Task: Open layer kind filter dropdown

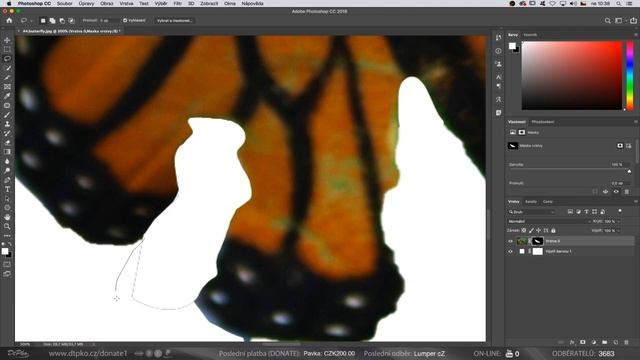Action: tap(531, 212)
